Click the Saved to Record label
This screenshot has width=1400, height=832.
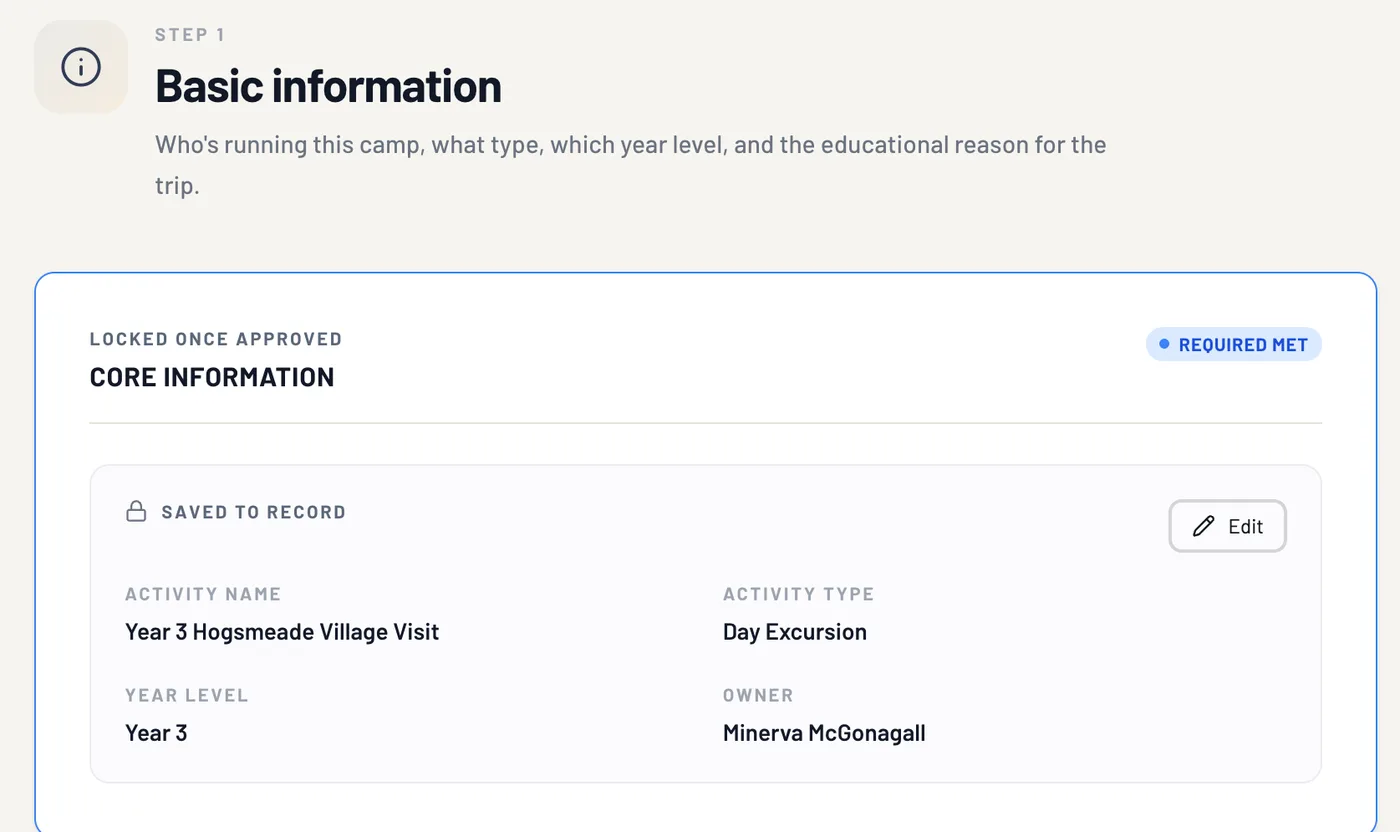pos(254,512)
